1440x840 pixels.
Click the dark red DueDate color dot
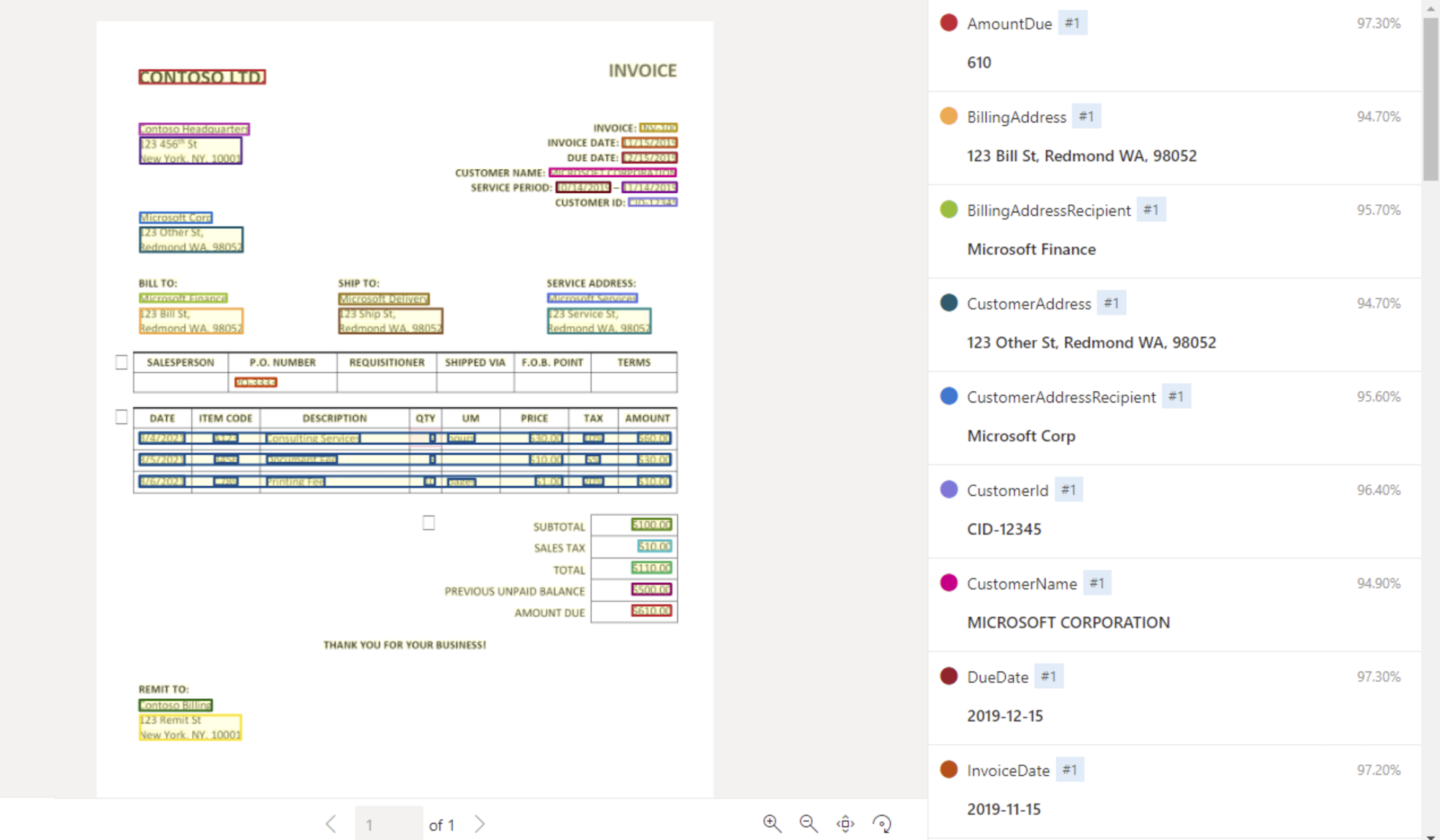[x=949, y=677]
